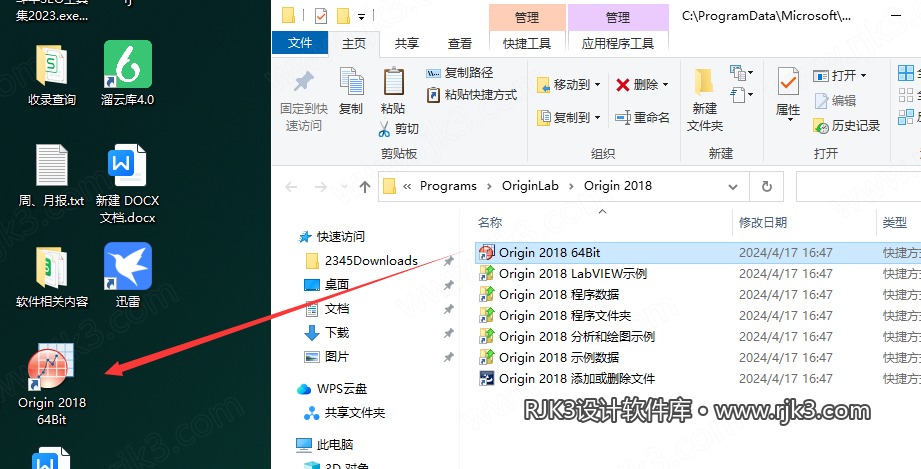Click the search box in Explorer
Viewport: 921px width, 469px height.
coord(858,187)
